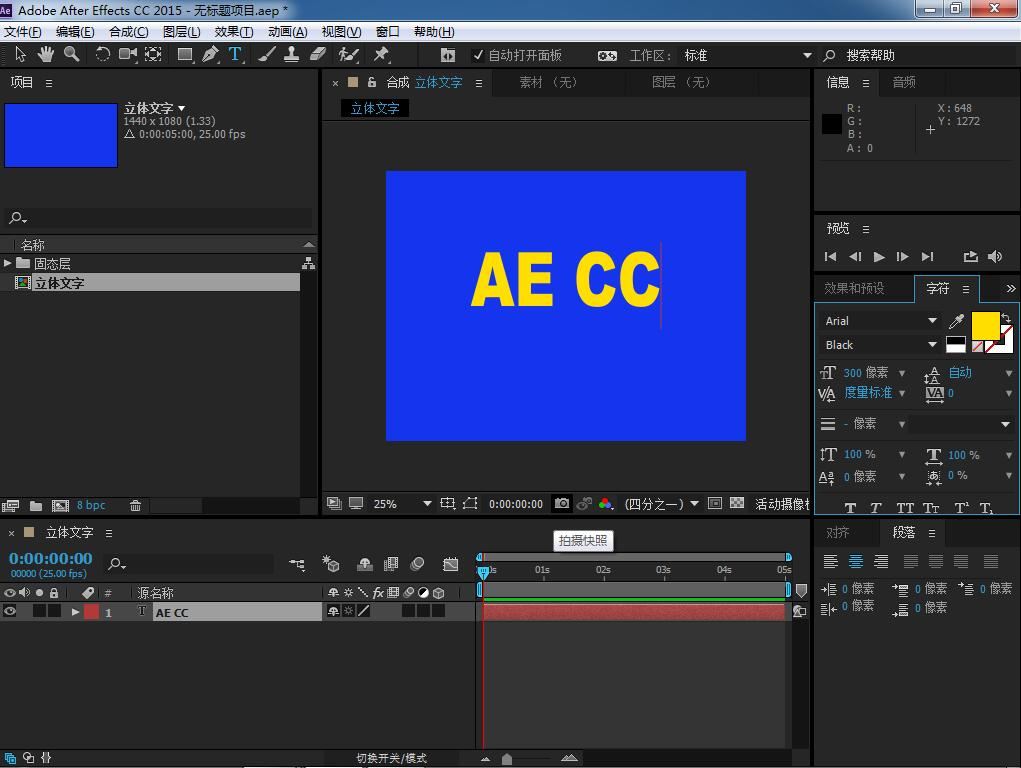Select the Hand tool
Image resolution: width=1021 pixels, height=768 pixels.
46,55
